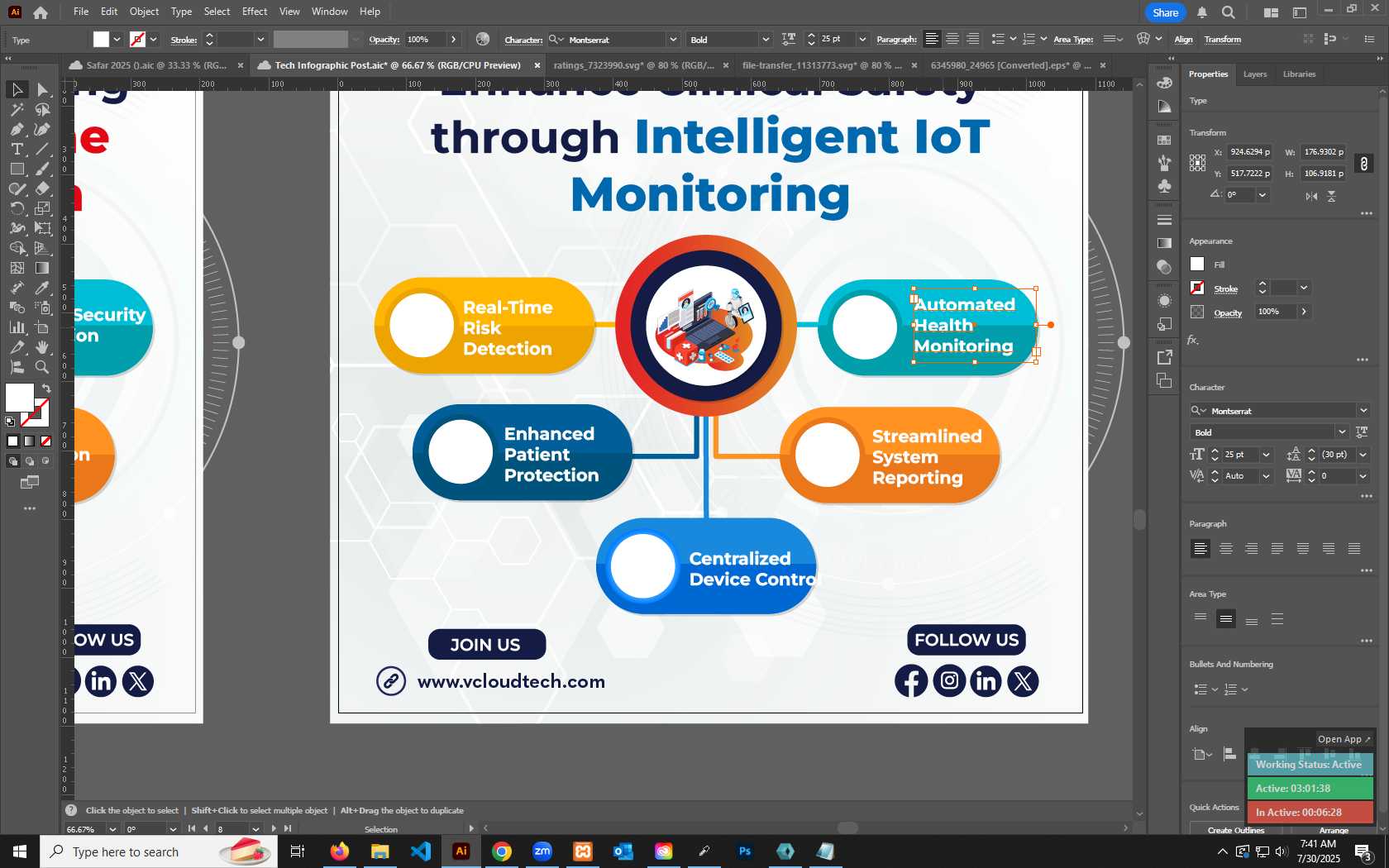Open the File menu

click(81, 12)
